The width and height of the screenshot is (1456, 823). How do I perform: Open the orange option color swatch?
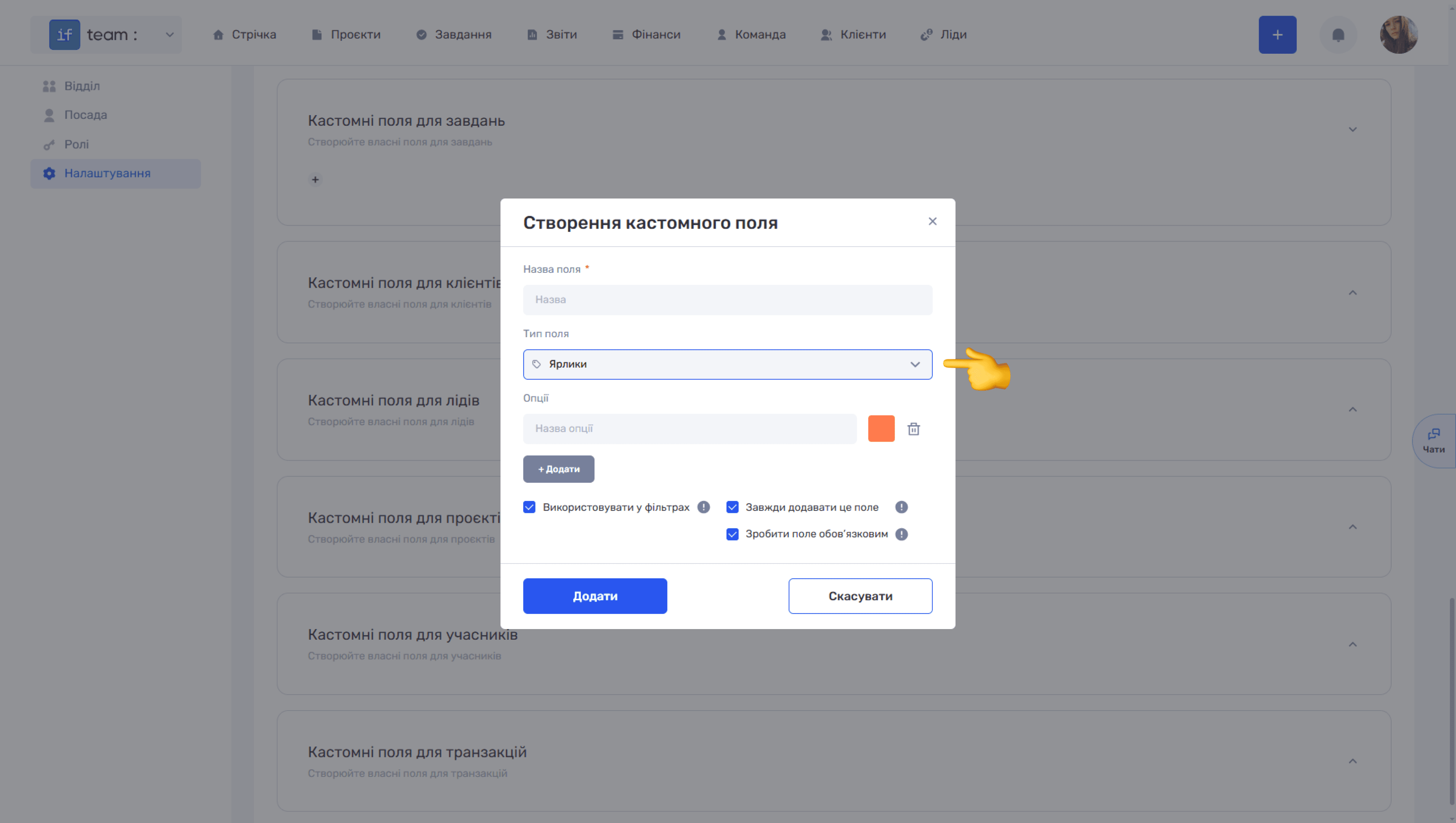[x=881, y=429]
